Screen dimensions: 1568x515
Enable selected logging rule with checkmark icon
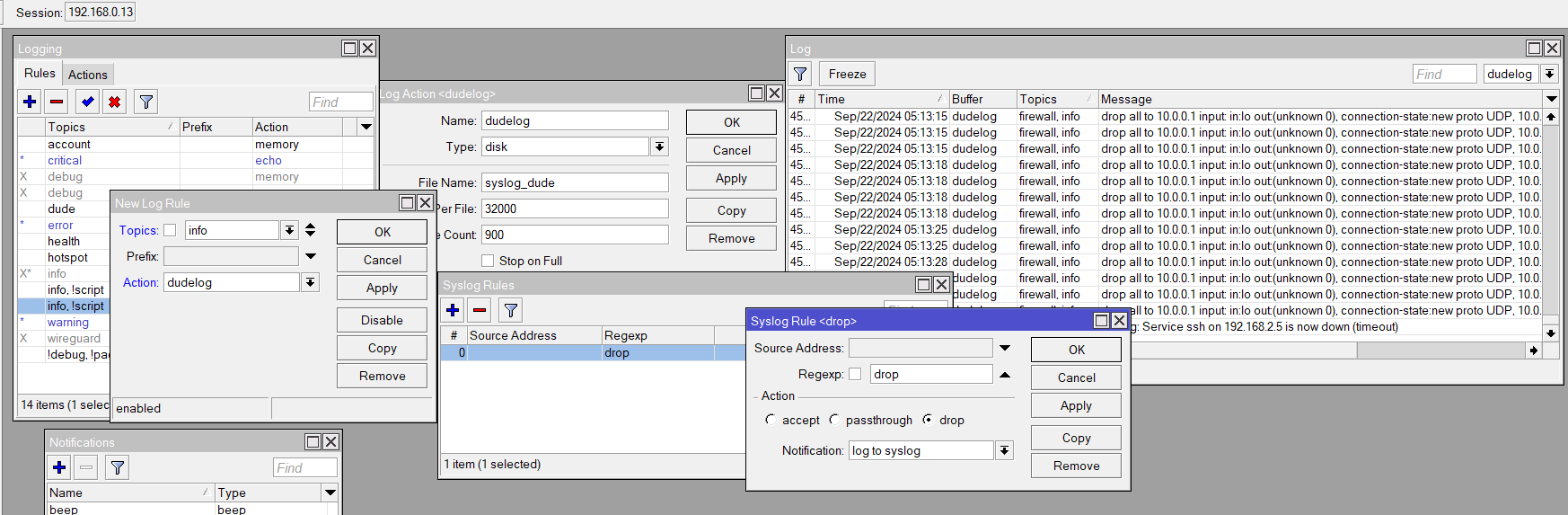click(x=87, y=102)
